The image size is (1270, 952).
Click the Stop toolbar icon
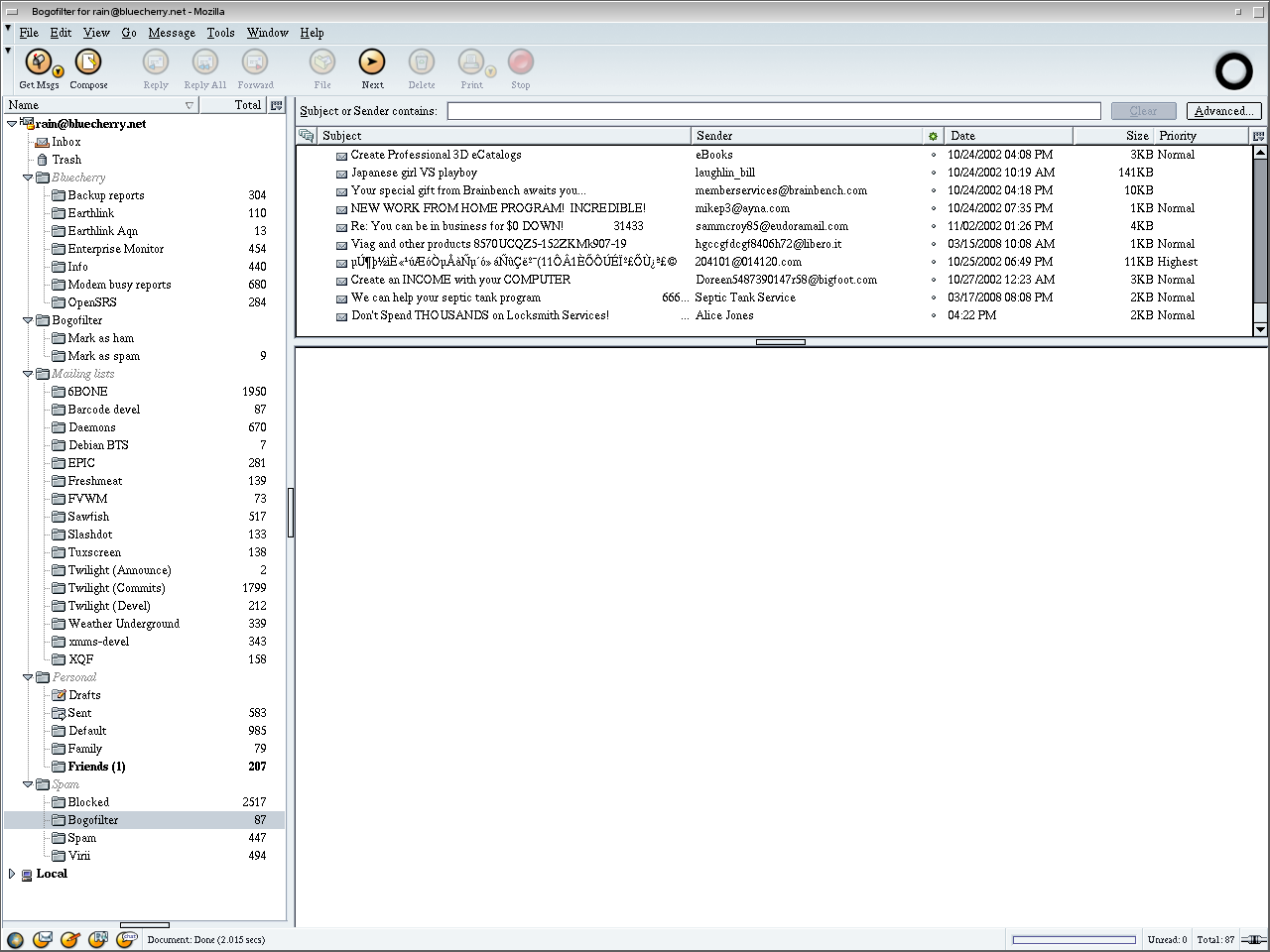pos(521,62)
